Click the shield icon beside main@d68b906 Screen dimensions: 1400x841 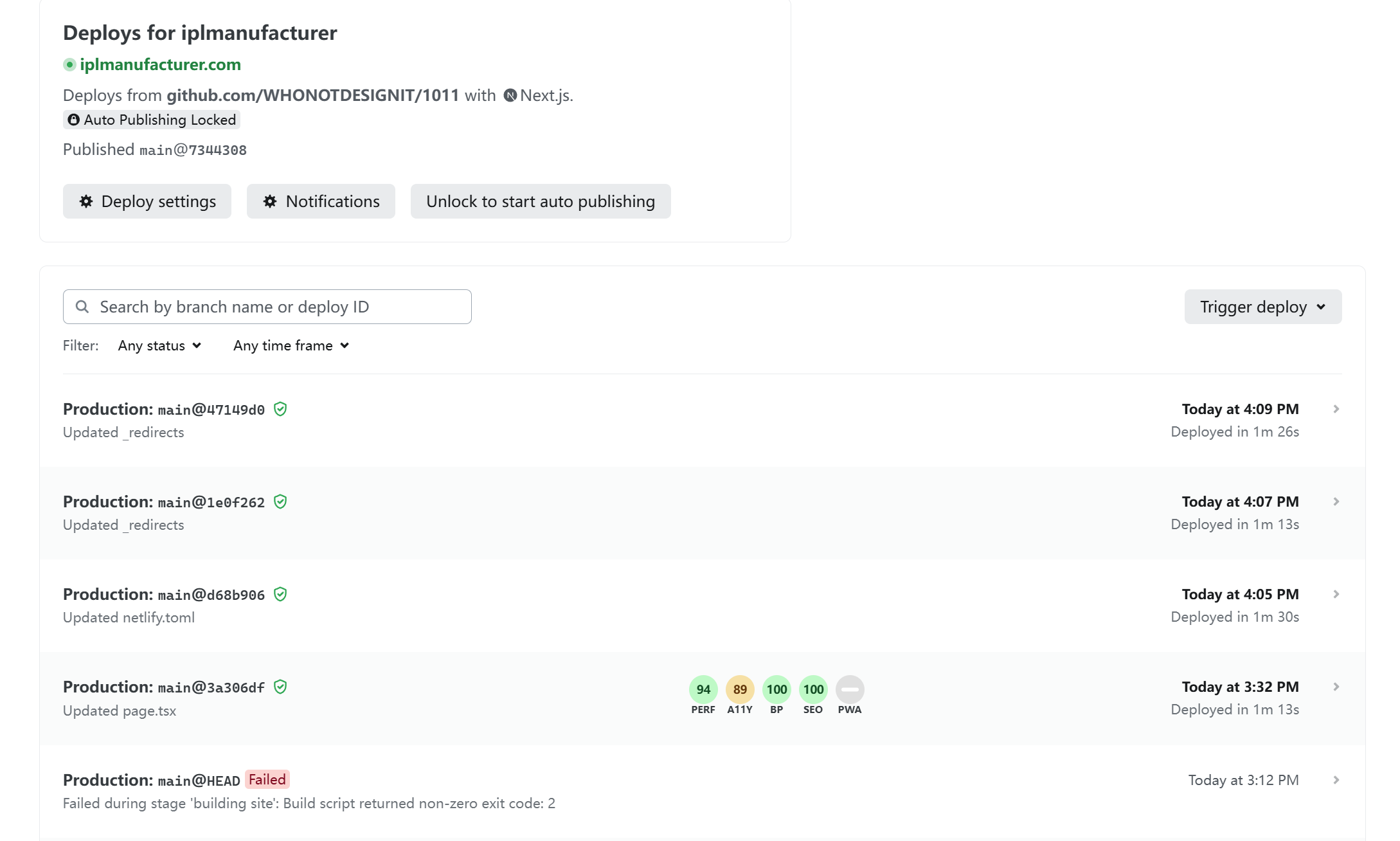pos(280,594)
